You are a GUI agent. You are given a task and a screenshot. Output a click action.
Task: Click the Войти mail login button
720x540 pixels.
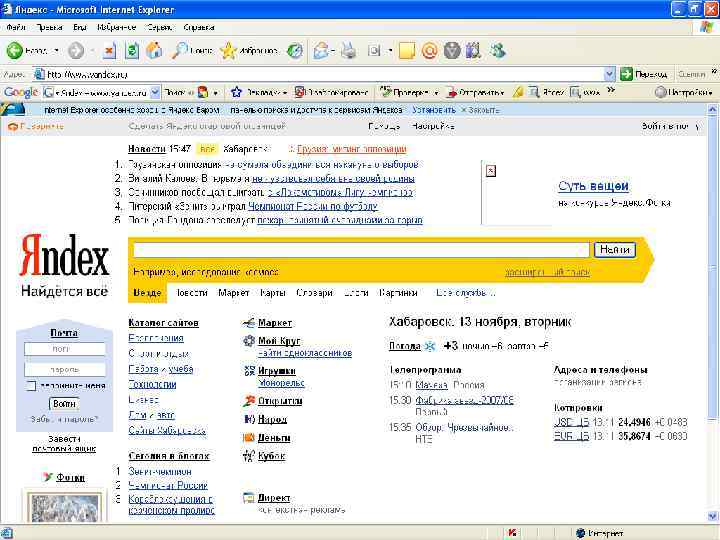coord(64,404)
